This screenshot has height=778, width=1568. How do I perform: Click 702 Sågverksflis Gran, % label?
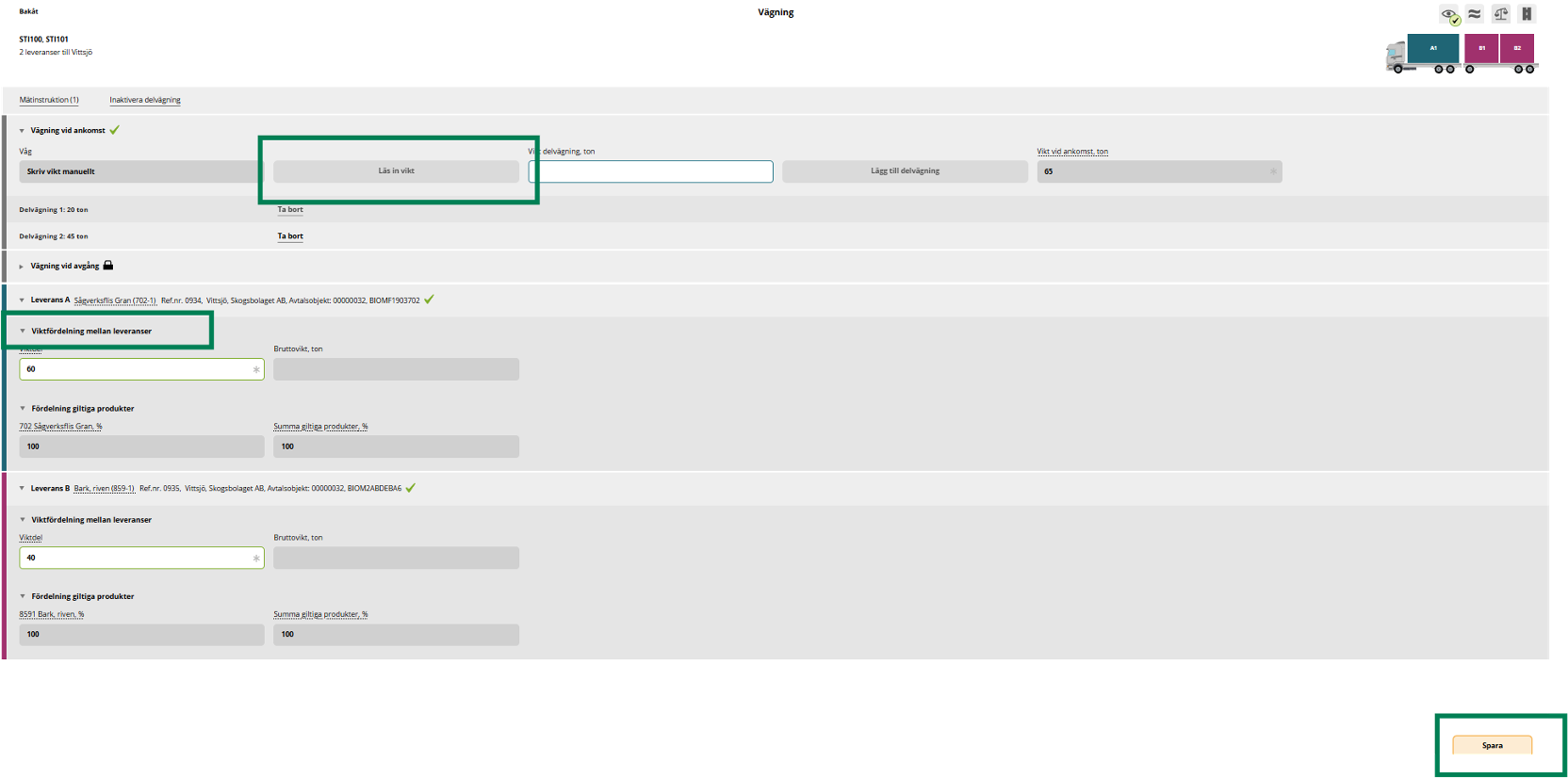point(60,427)
